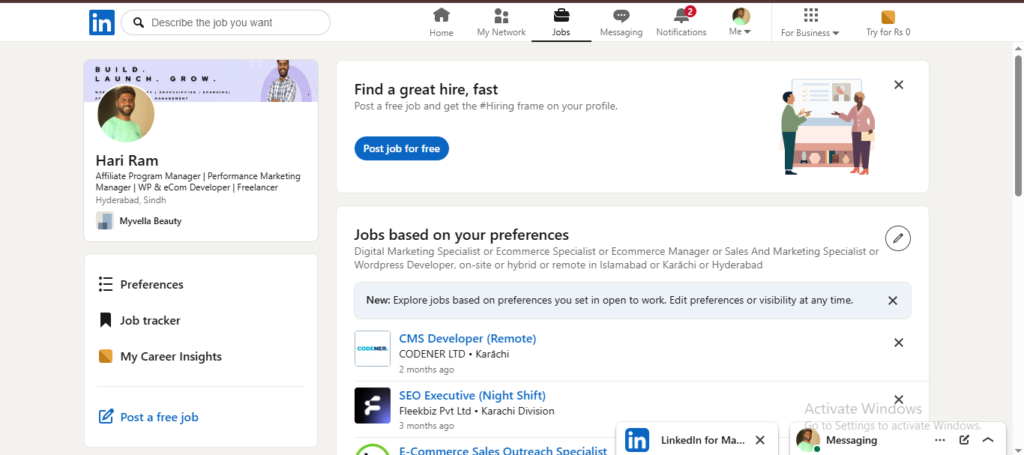The height and width of the screenshot is (455, 1024).
Task: Dismiss the CMS Developer job
Action: click(x=899, y=343)
